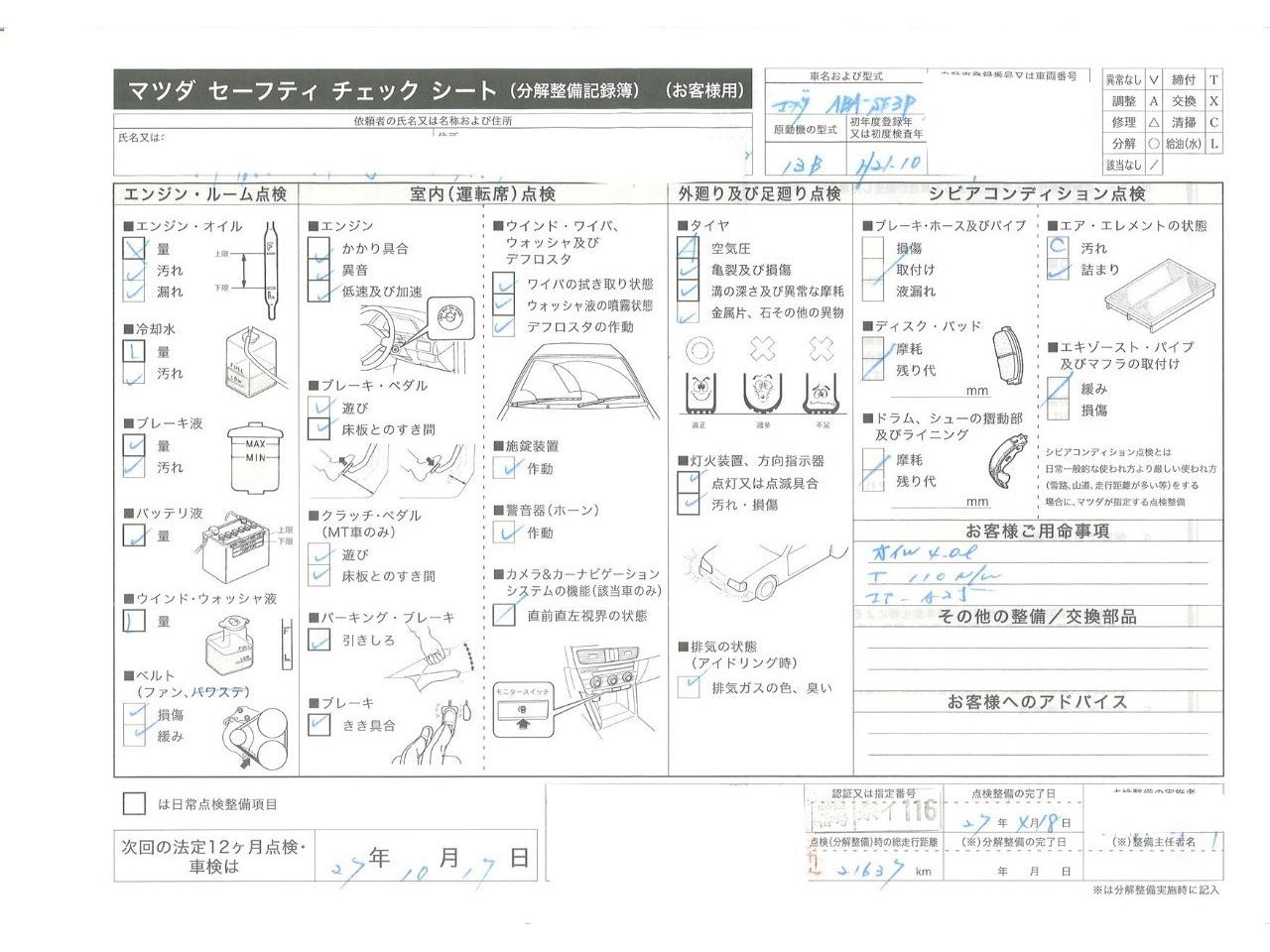Tick the air element 詰まり checkbox
Screen dimensions: 1270x952
(x=1058, y=269)
